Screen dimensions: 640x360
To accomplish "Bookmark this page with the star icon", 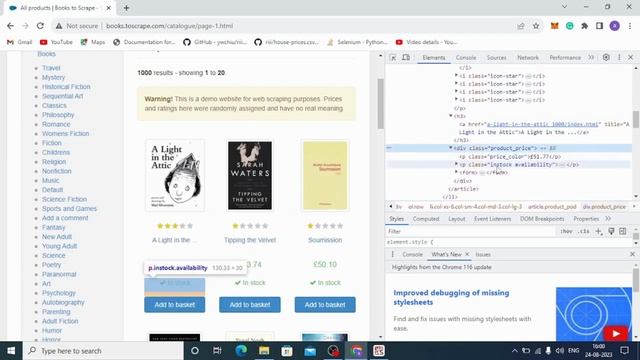I will [x=536, y=26].
